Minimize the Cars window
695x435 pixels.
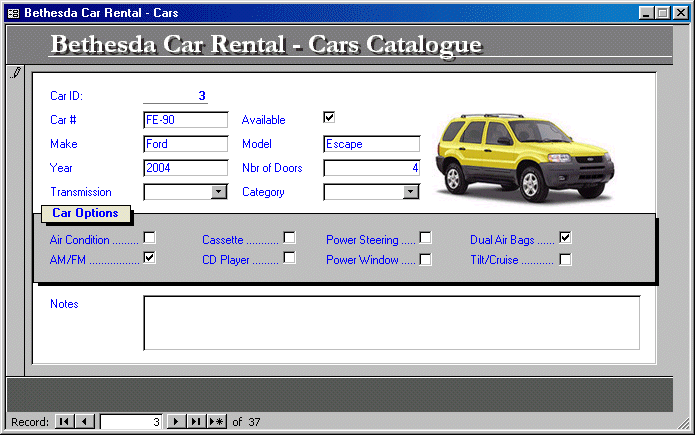click(647, 13)
